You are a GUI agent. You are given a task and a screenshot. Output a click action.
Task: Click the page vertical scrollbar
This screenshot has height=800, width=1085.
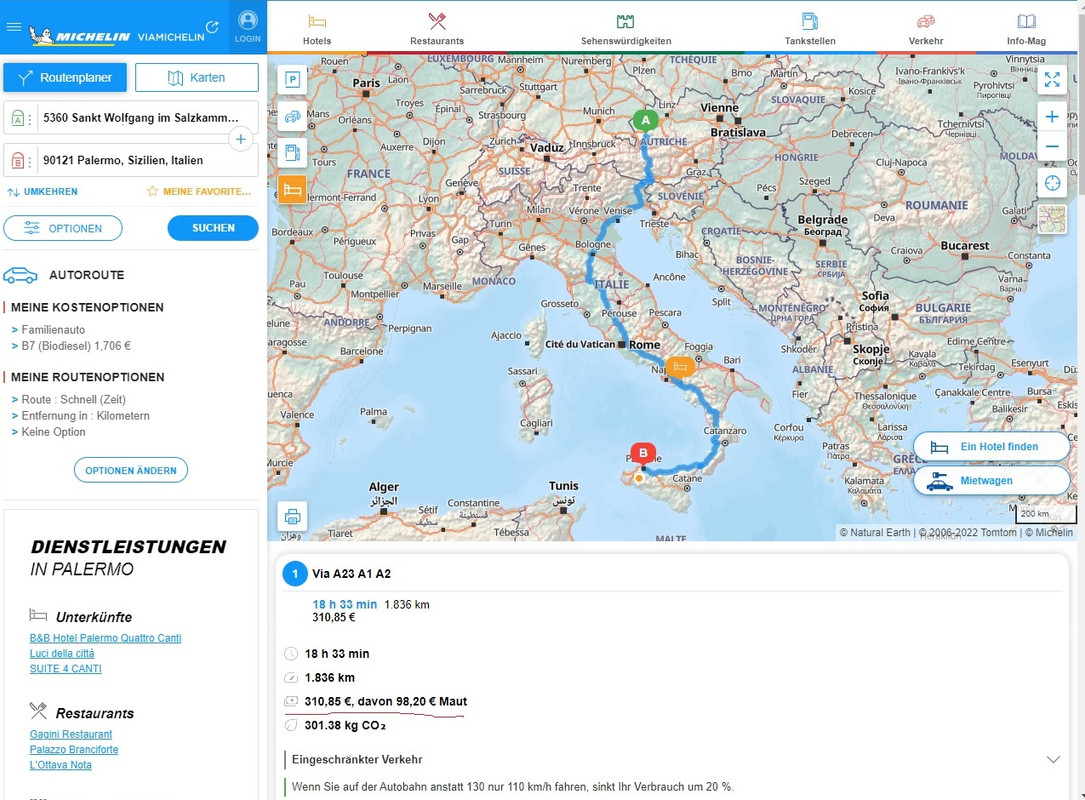click(1080, 400)
